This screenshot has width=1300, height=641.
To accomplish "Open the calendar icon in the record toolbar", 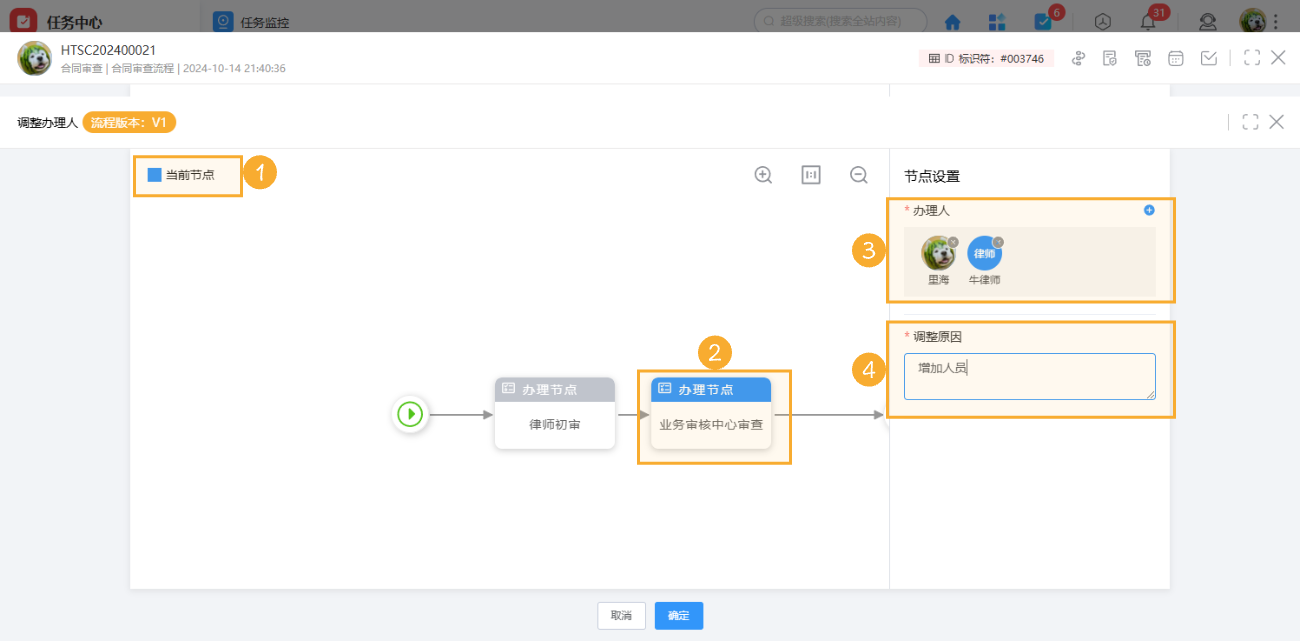I will click(1175, 58).
